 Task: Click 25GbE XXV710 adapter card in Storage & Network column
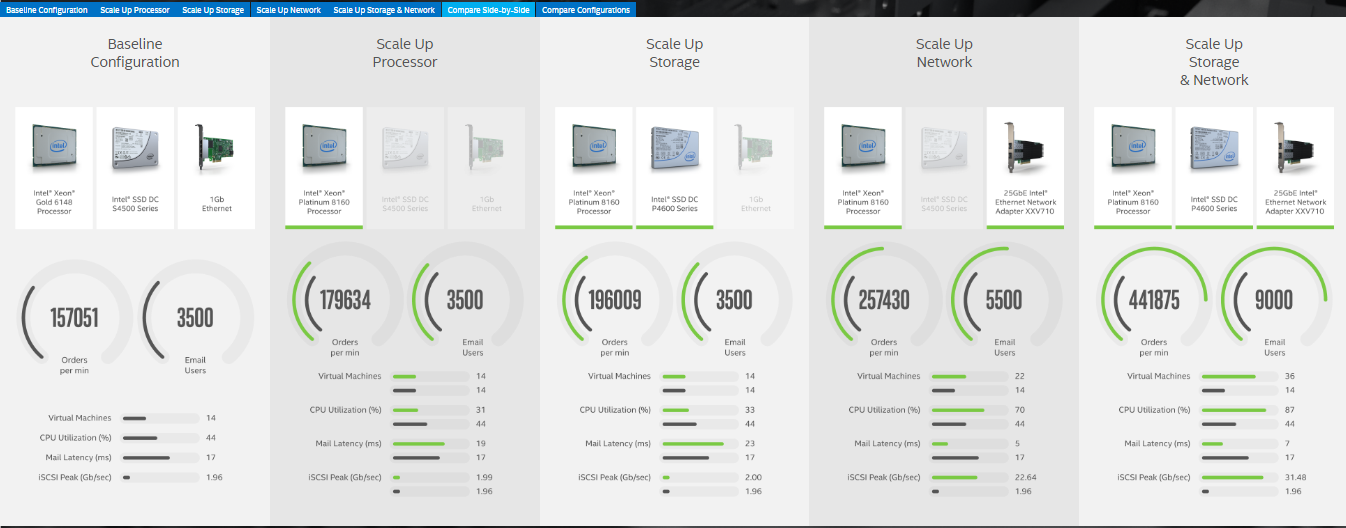(x=1295, y=168)
